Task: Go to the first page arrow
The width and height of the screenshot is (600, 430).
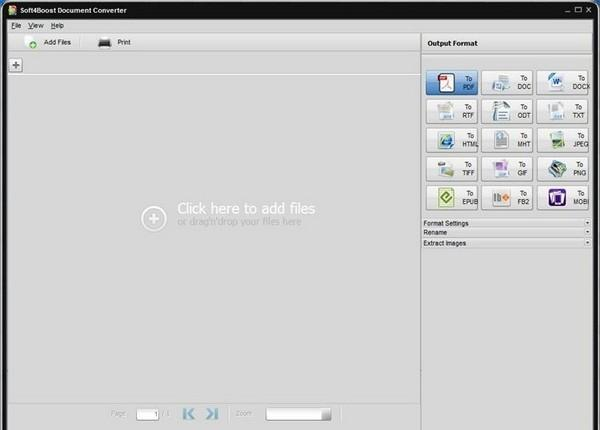Action: coord(189,414)
